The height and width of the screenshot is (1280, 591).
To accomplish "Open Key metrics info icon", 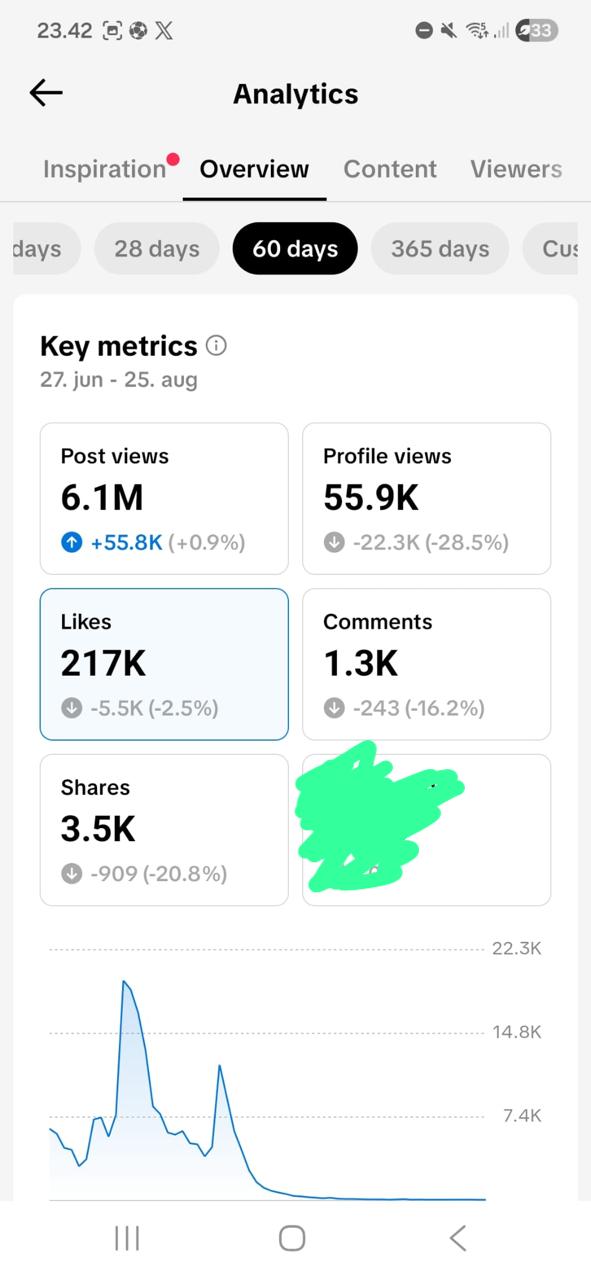I will (216, 346).
